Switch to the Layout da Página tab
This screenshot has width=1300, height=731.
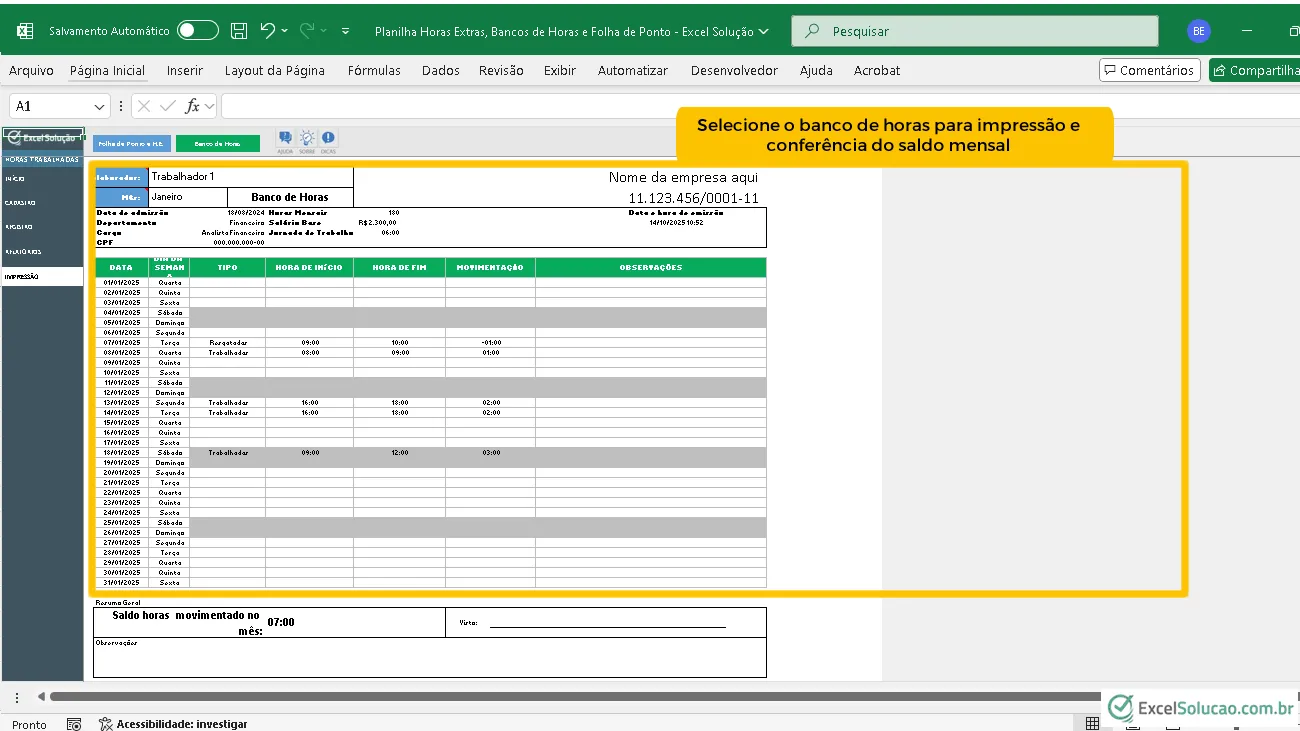coord(275,70)
